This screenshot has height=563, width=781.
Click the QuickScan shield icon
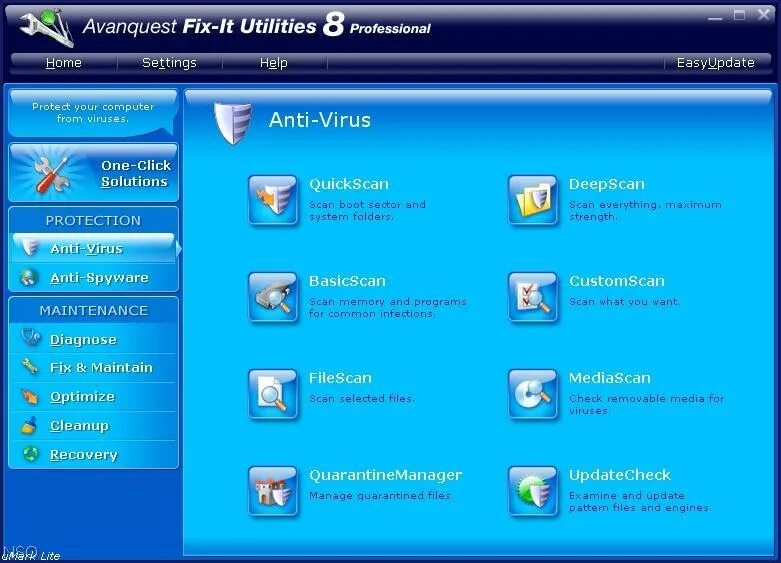tap(273, 200)
